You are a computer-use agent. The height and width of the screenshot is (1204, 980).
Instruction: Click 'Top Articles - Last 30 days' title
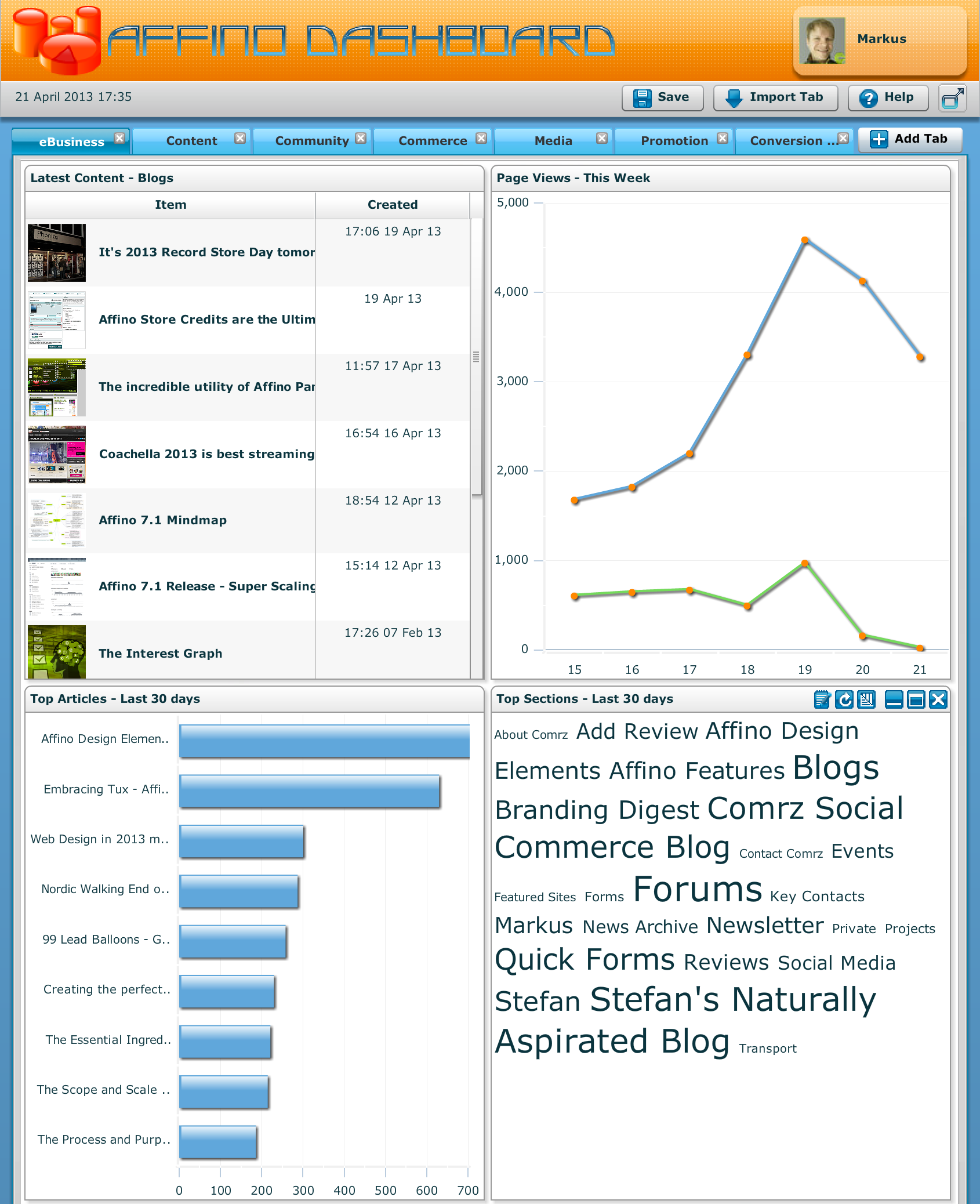(115, 699)
